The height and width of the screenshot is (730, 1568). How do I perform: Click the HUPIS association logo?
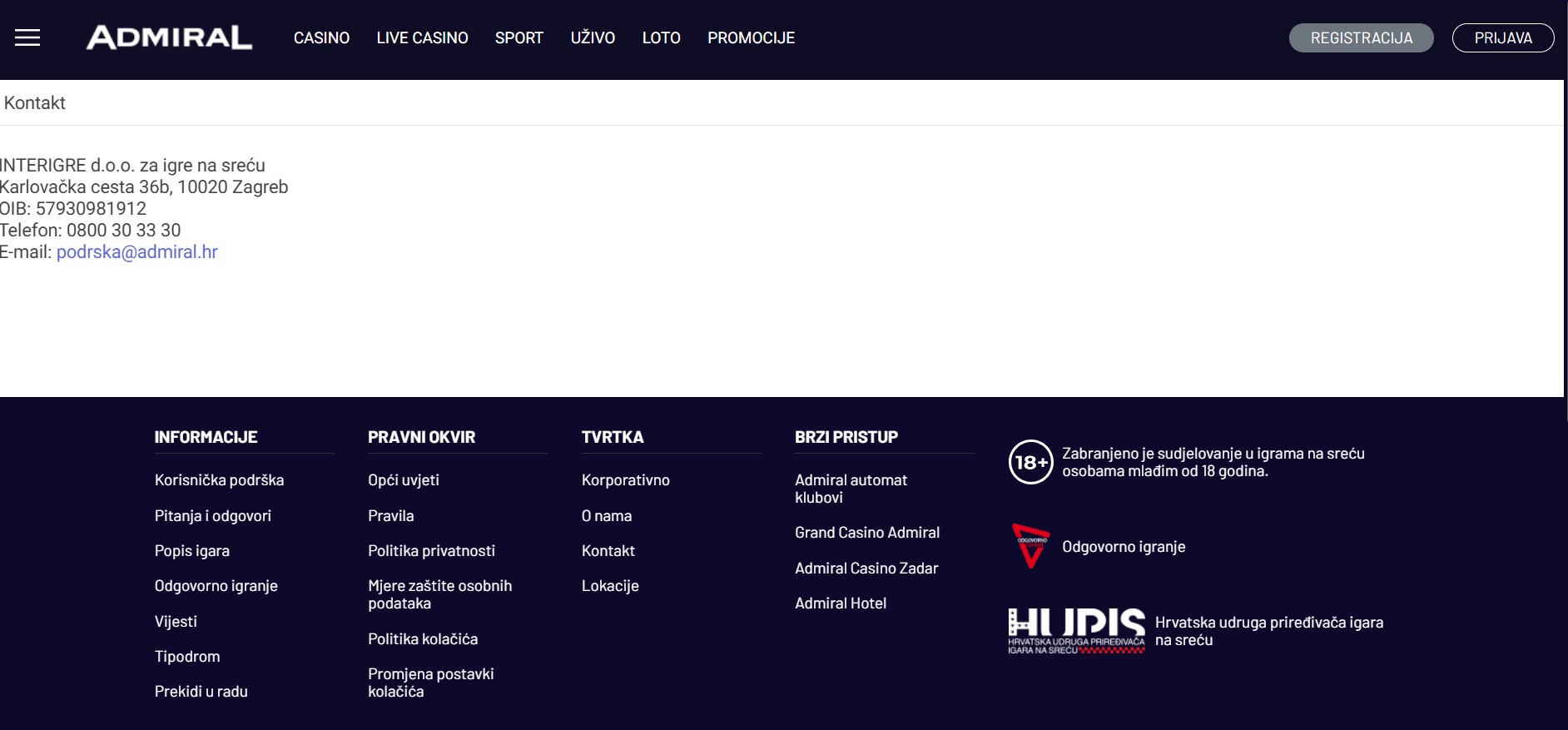[1076, 631]
